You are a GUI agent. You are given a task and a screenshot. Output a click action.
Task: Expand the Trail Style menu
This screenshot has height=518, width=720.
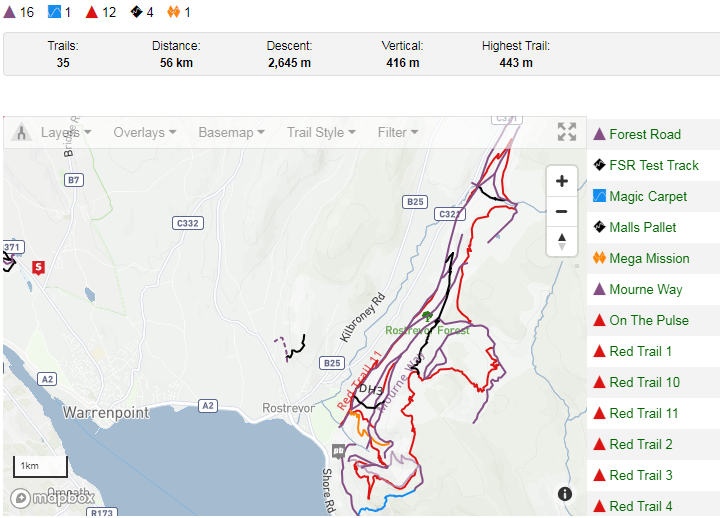[x=321, y=132]
